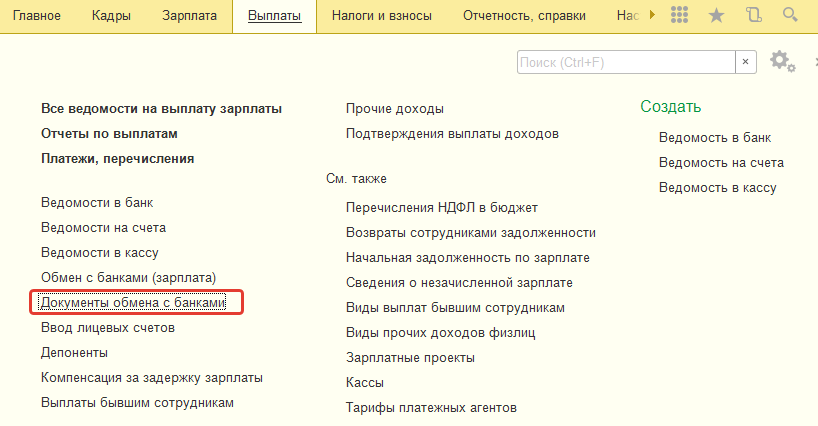
Task: Open Ведомости в кассу list
Action: pos(100,252)
